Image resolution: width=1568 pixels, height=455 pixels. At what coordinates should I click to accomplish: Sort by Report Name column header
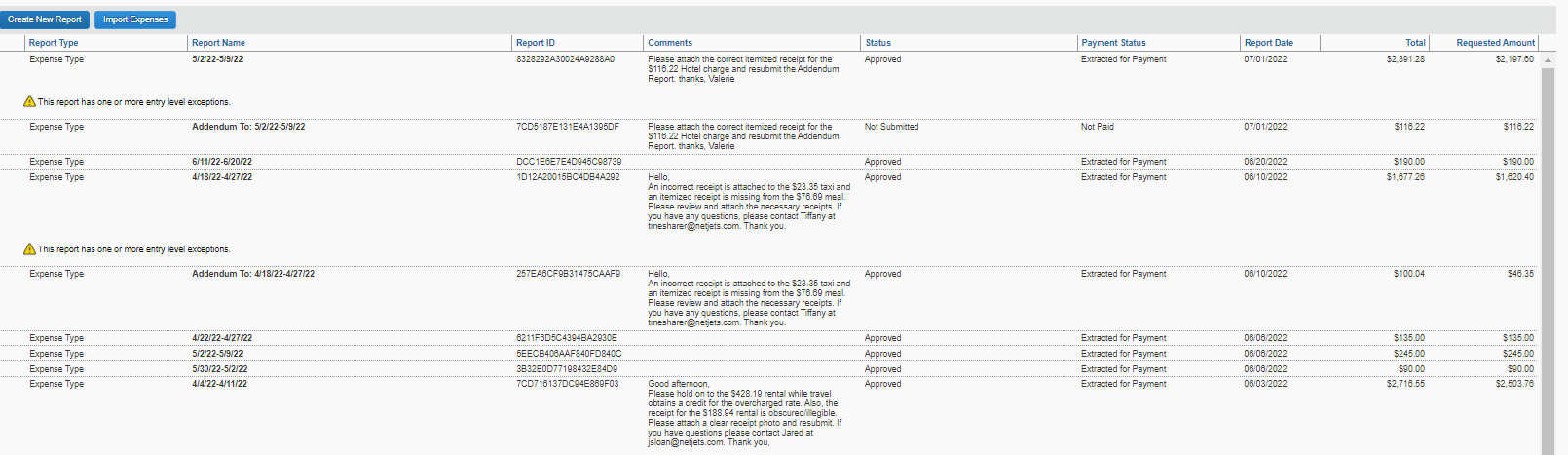[x=218, y=43]
